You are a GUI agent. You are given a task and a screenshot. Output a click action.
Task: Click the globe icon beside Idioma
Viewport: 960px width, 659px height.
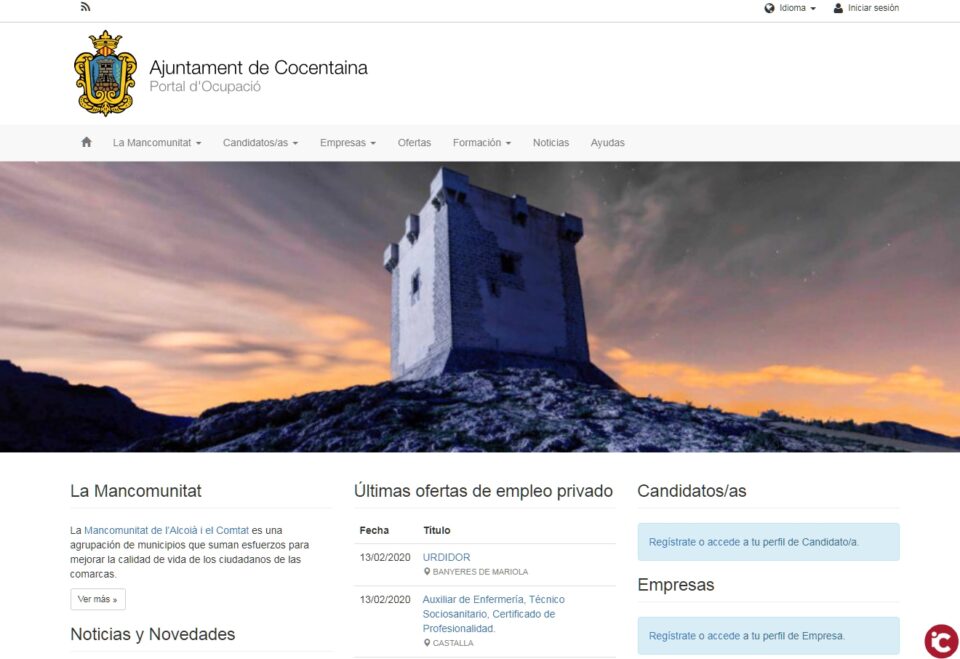coord(768,7)
